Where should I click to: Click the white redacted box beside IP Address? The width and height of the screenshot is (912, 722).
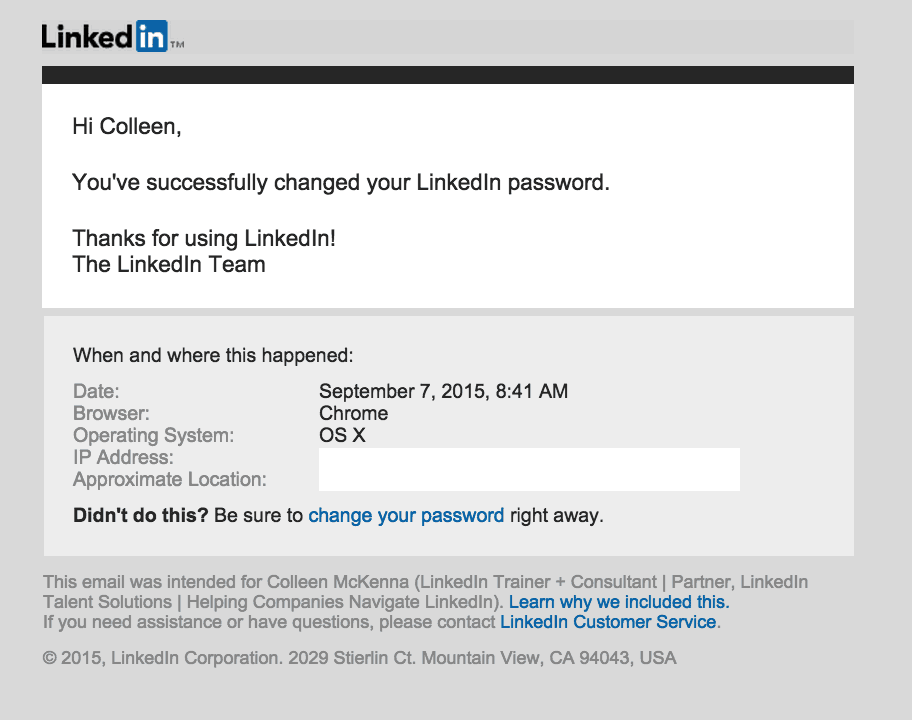click(529, 469)
